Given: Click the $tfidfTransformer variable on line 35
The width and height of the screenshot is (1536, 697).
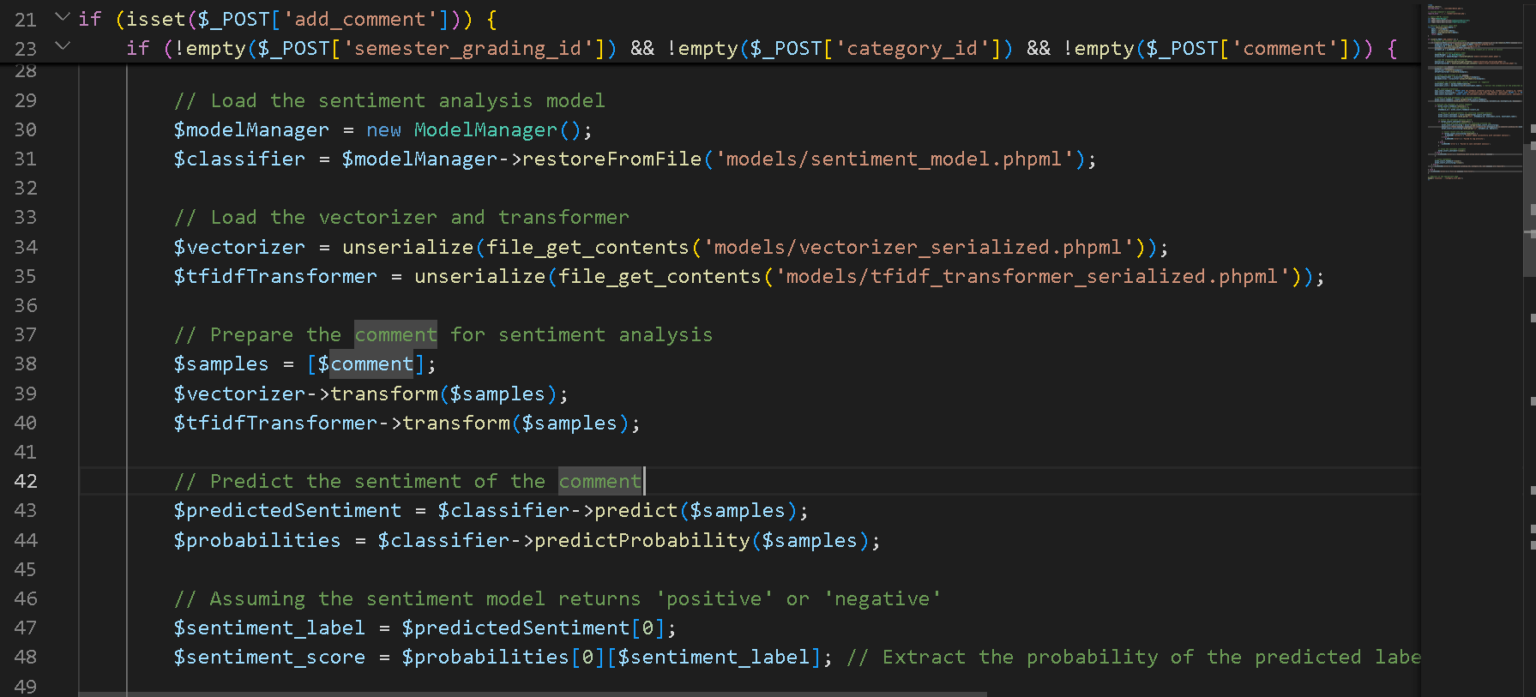Looking at the screenshot, I should click(x=275, y=276).
